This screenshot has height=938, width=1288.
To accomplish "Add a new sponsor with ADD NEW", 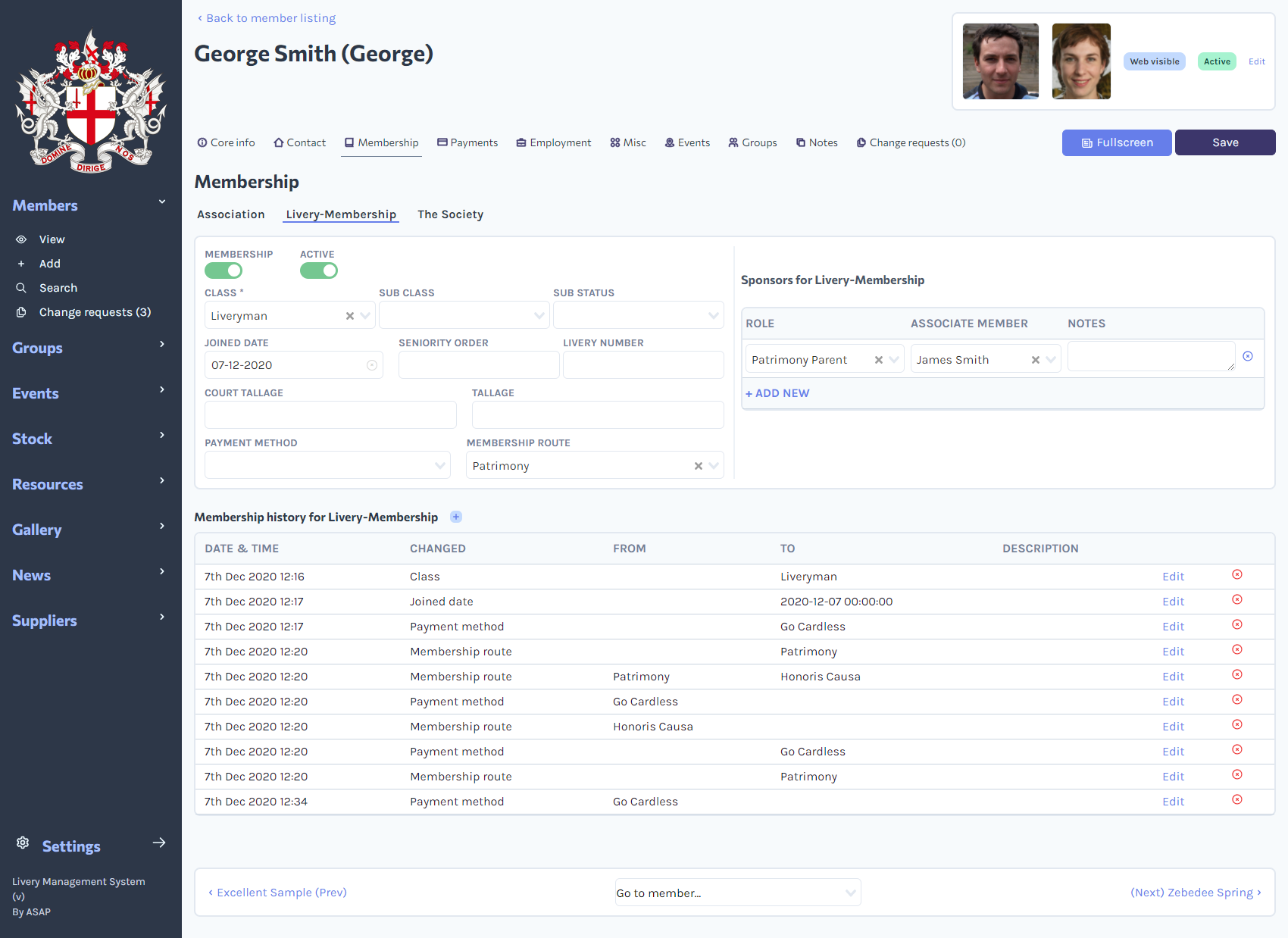I will (777, 393).
